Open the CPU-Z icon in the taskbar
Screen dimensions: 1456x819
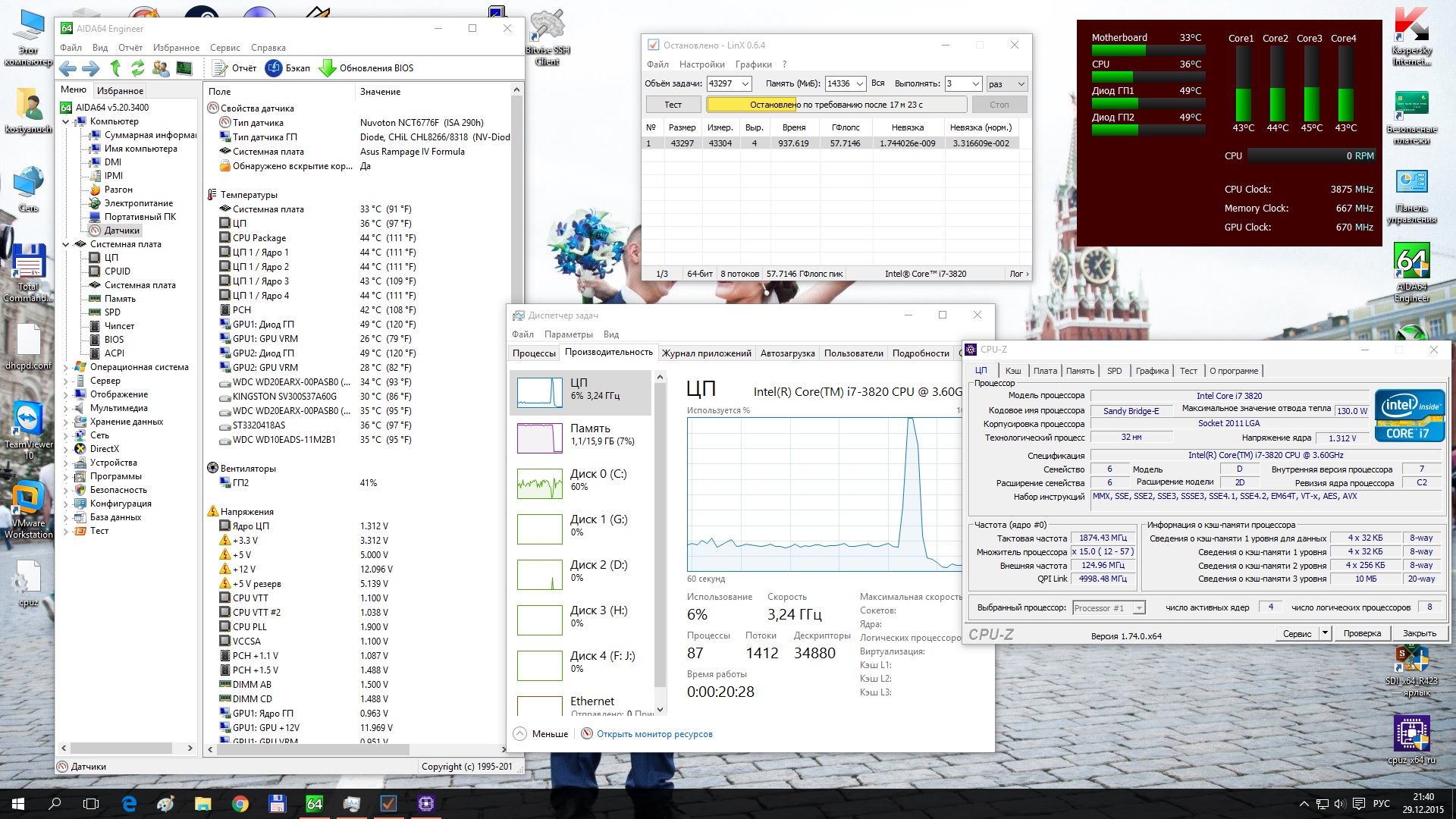425,804
